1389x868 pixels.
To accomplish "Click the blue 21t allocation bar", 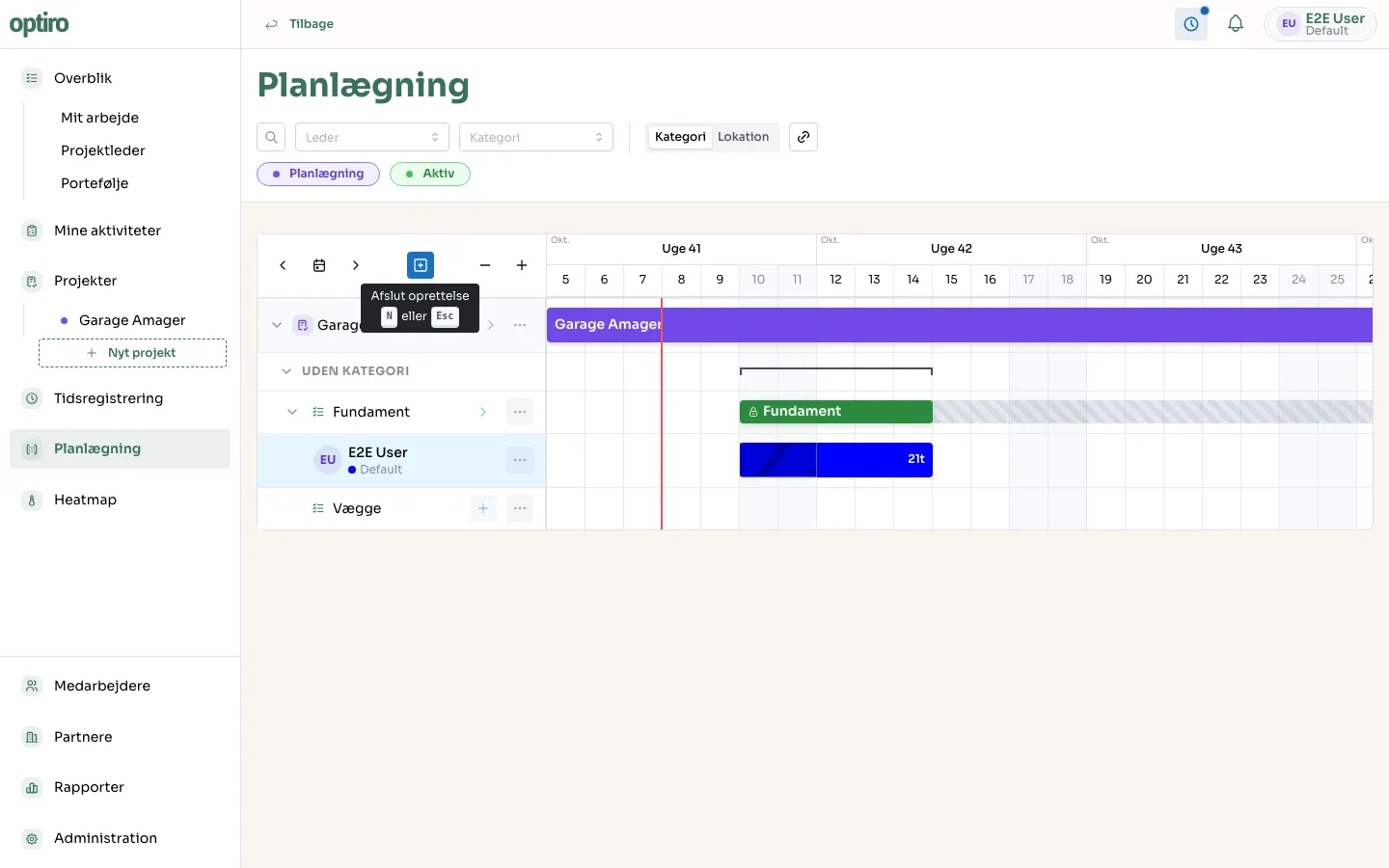I will tap(836, 460).
